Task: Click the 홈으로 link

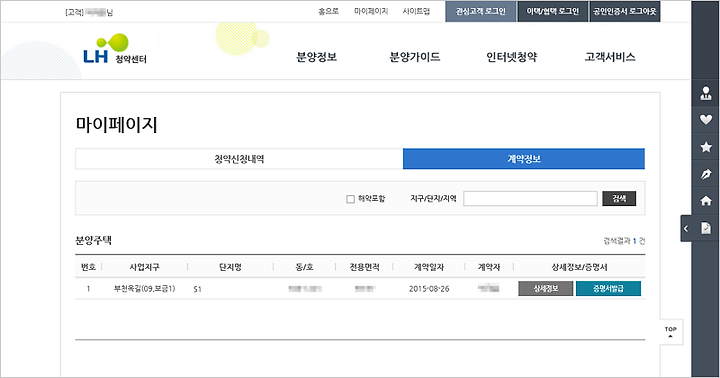Action: point(328,11)
